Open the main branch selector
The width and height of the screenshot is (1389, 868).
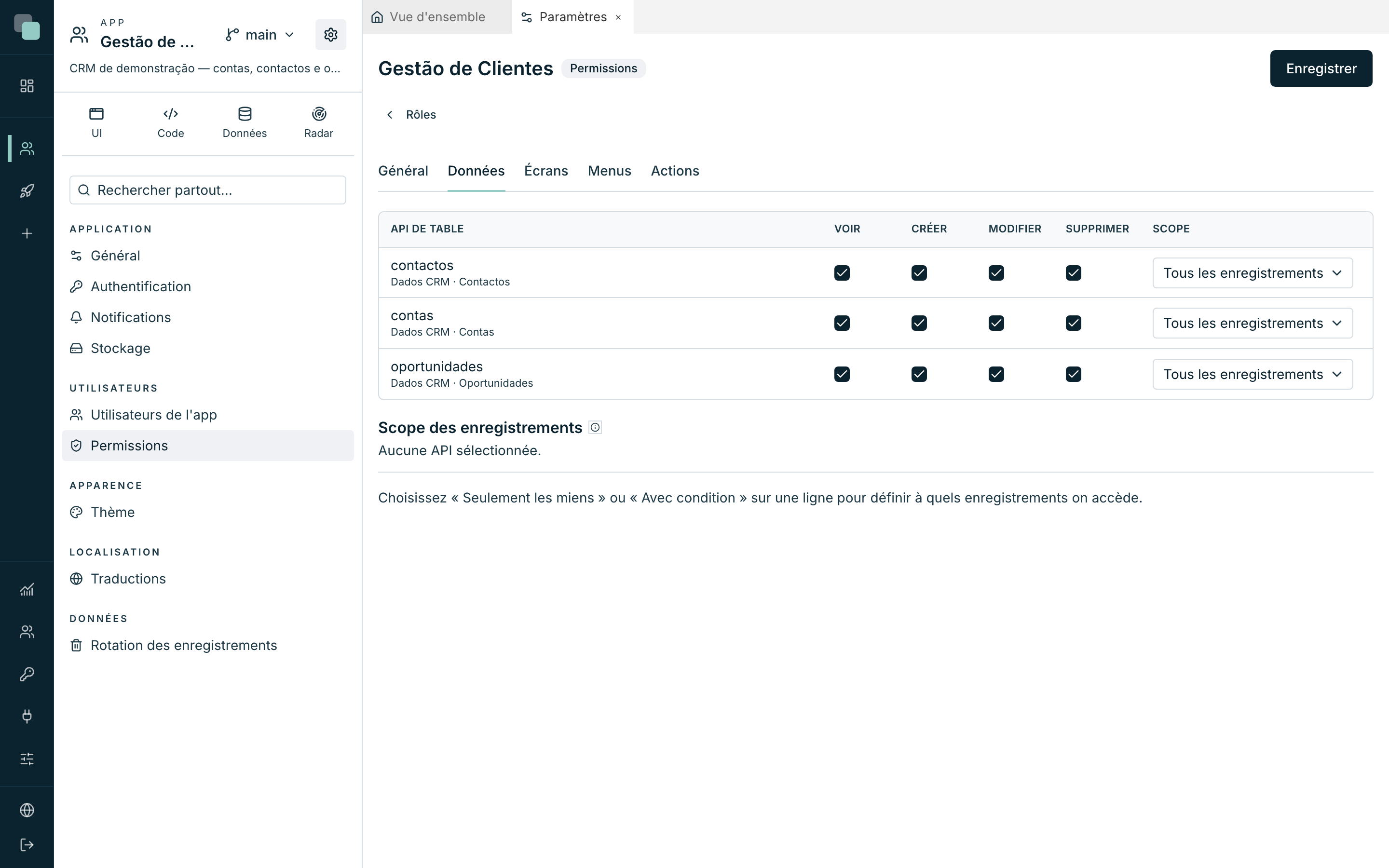click(x=260, y=35)
